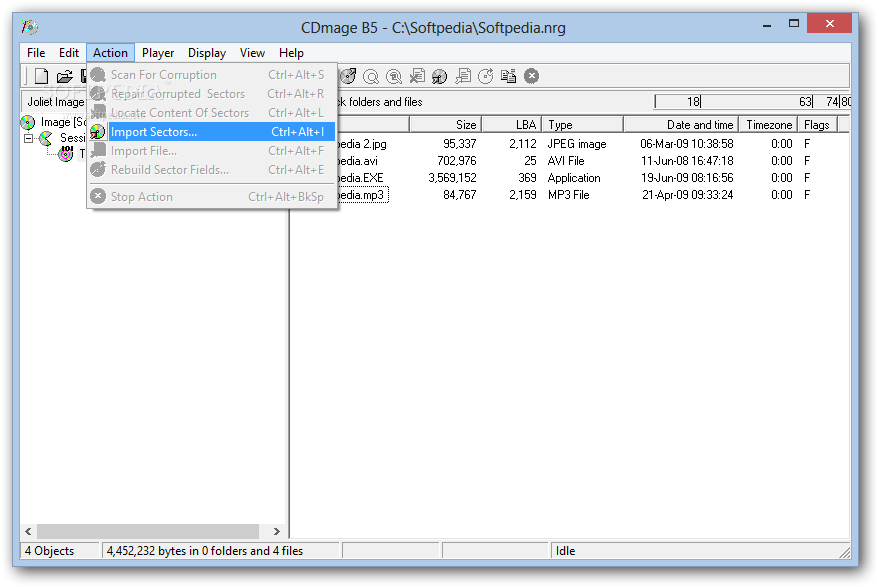Click Repair Corrupted Sectors menu entry
This screenshot has width=879, height=587.
[x=212, y=94]
